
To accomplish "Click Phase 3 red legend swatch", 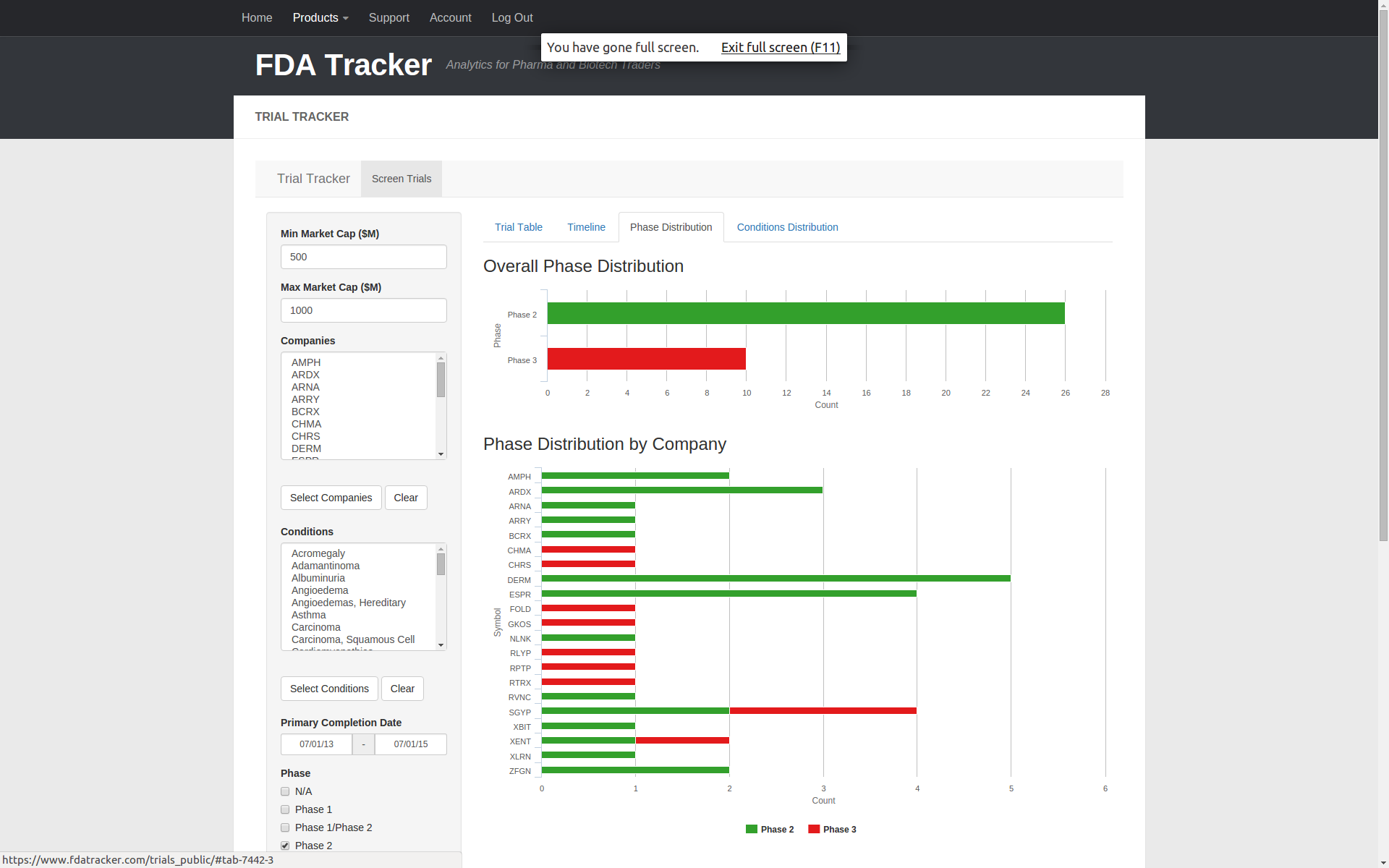I will pyautogui.click(x=814, y=829).
